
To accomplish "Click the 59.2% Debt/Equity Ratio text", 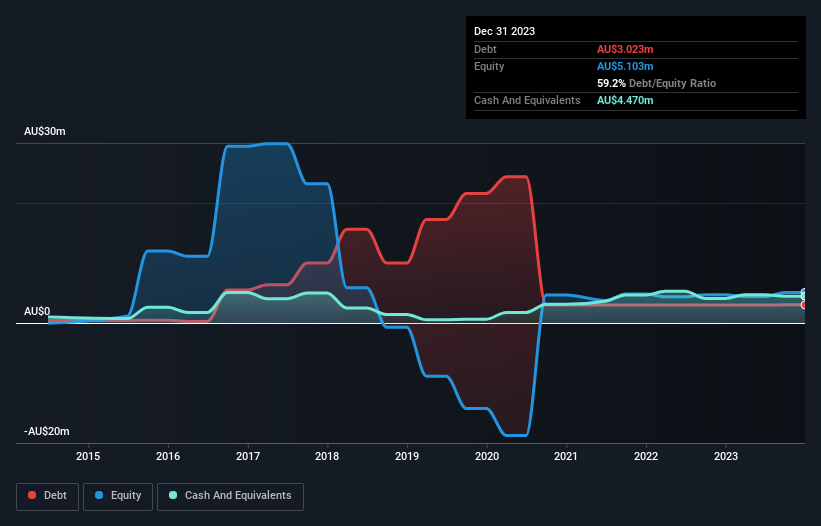I will point(657,83).
